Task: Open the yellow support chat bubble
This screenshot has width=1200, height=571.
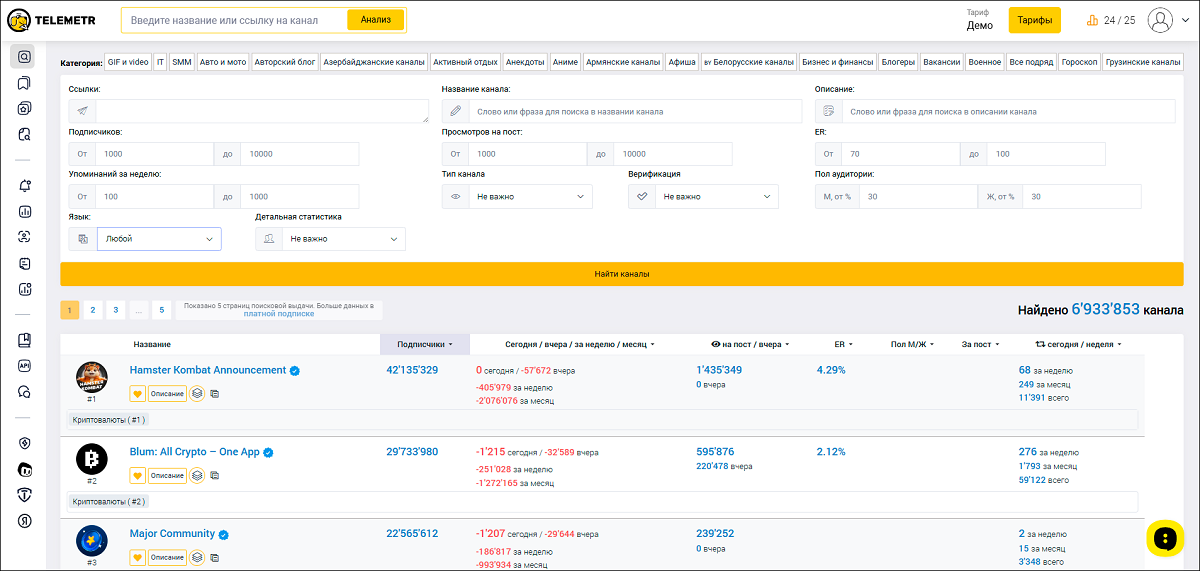Action: (x=1163, y=539)
